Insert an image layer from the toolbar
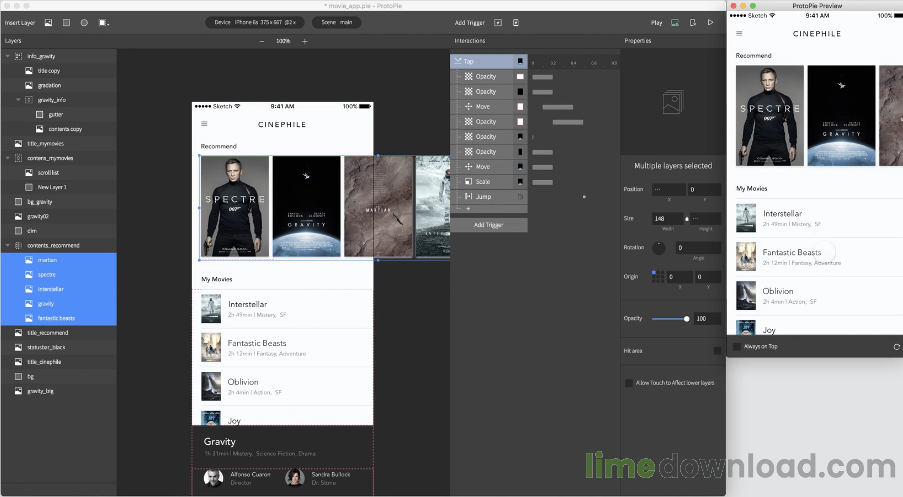 (48, 22)
